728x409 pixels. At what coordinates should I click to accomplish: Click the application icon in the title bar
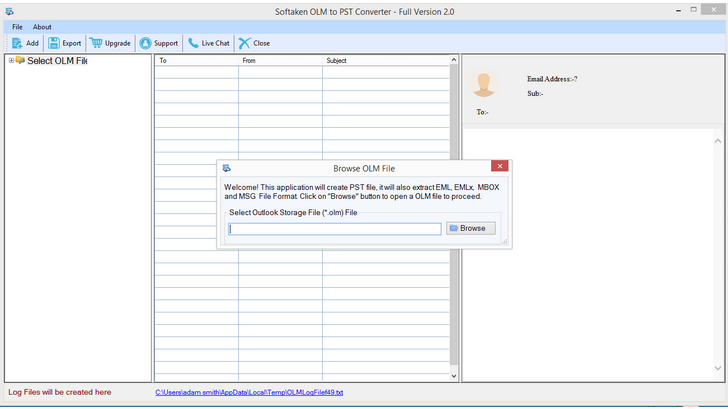pos(9,12)
